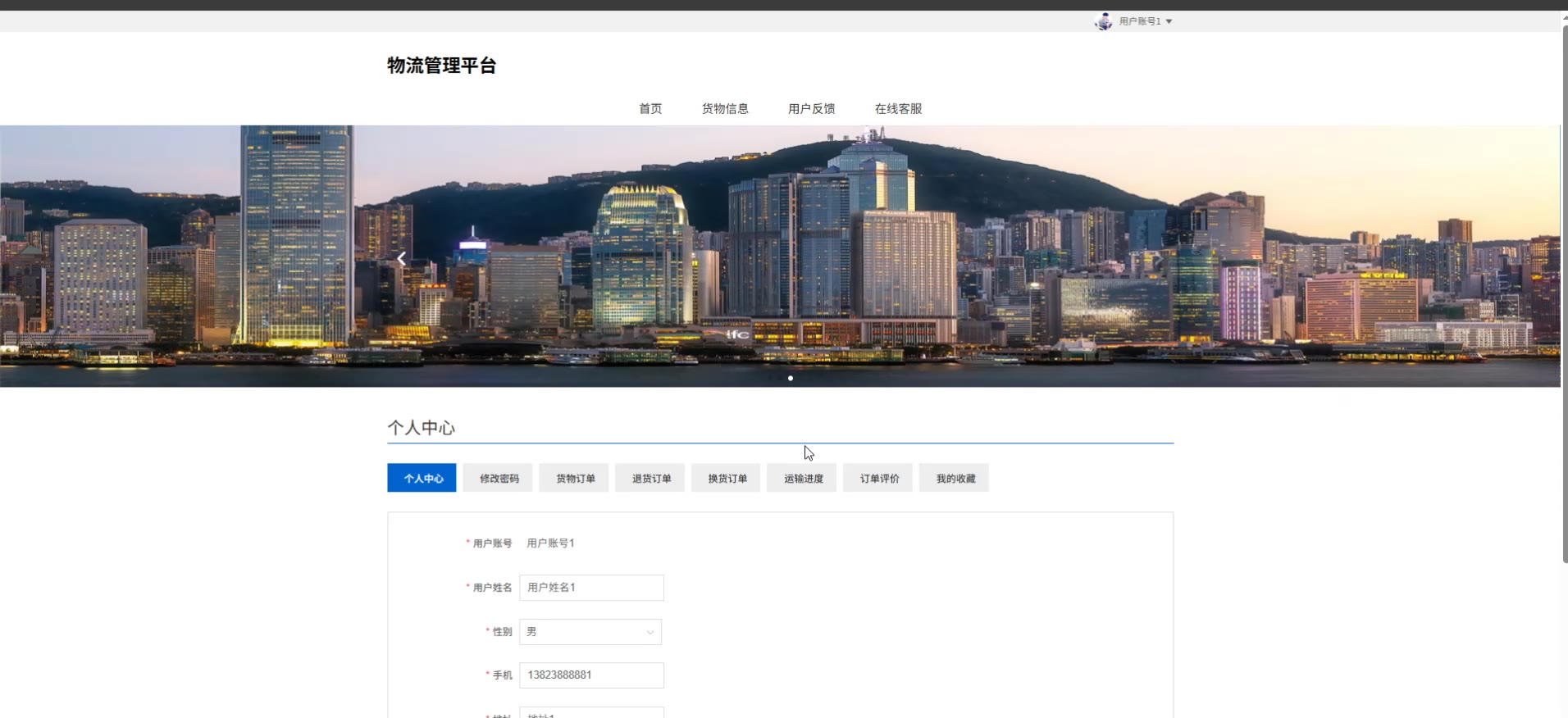Viewport: 1568px width, 718px height.
Task: Switch to the 修改密码 tab
Action: [499, 479]
